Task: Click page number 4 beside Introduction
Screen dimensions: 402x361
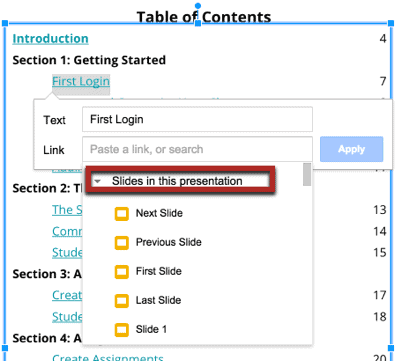Action: [x=383, y=39]
